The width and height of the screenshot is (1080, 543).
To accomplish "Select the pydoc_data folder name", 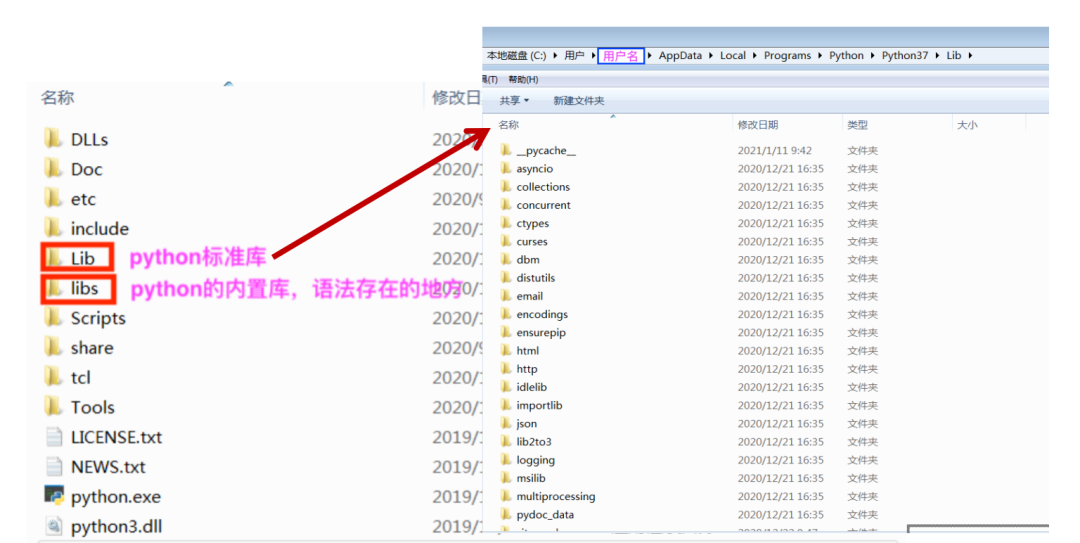I will (x=545, y=514).
